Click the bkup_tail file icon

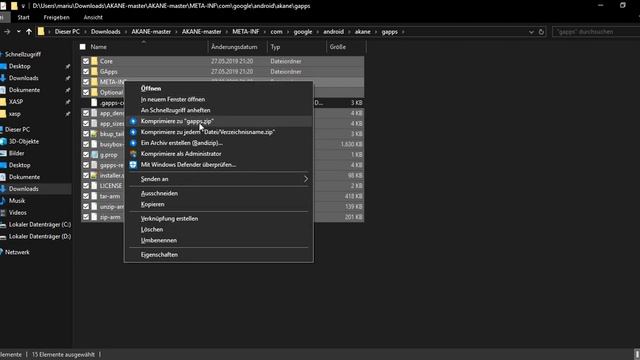coord(94,134)
